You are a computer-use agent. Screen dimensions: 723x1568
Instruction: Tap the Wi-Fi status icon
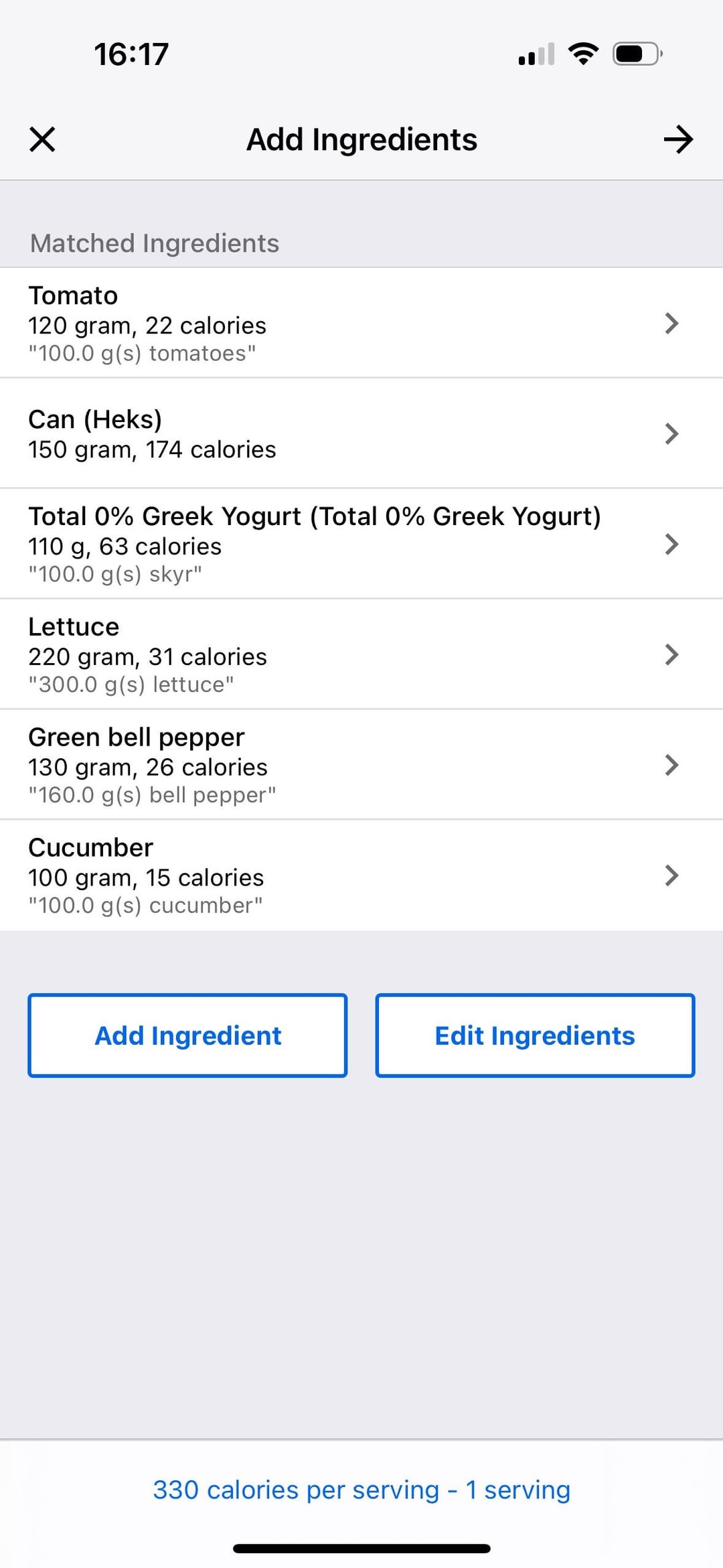tap(583, 54)
